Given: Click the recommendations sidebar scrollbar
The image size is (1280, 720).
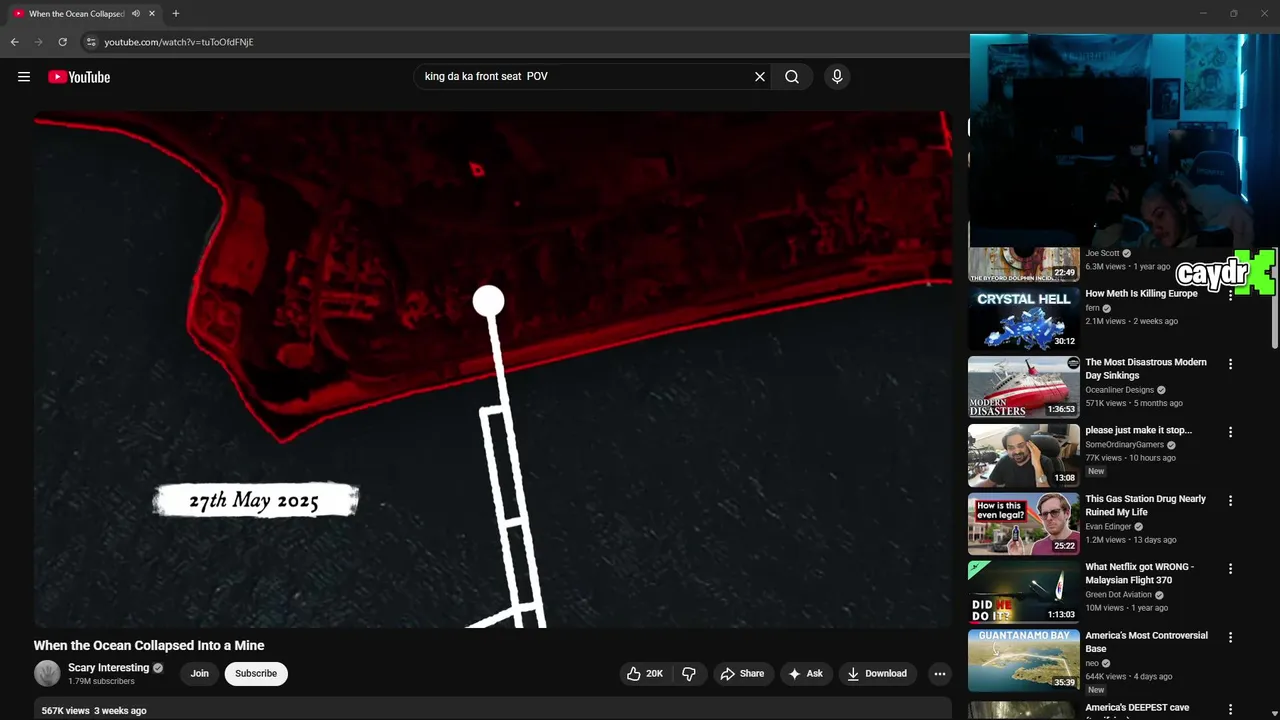Looking at the screenshot, I should coord(1274,300).
